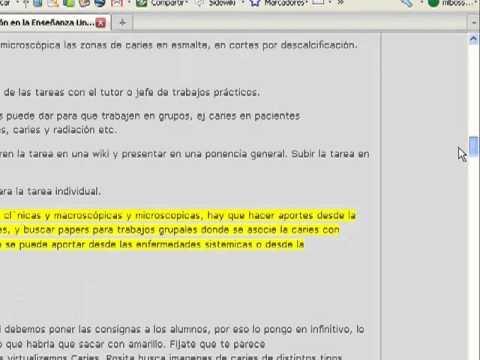This screenshot has width=480, height=360.
Task: Click text 'caries y radiación etc.'
Action: (x=65, y=130)
